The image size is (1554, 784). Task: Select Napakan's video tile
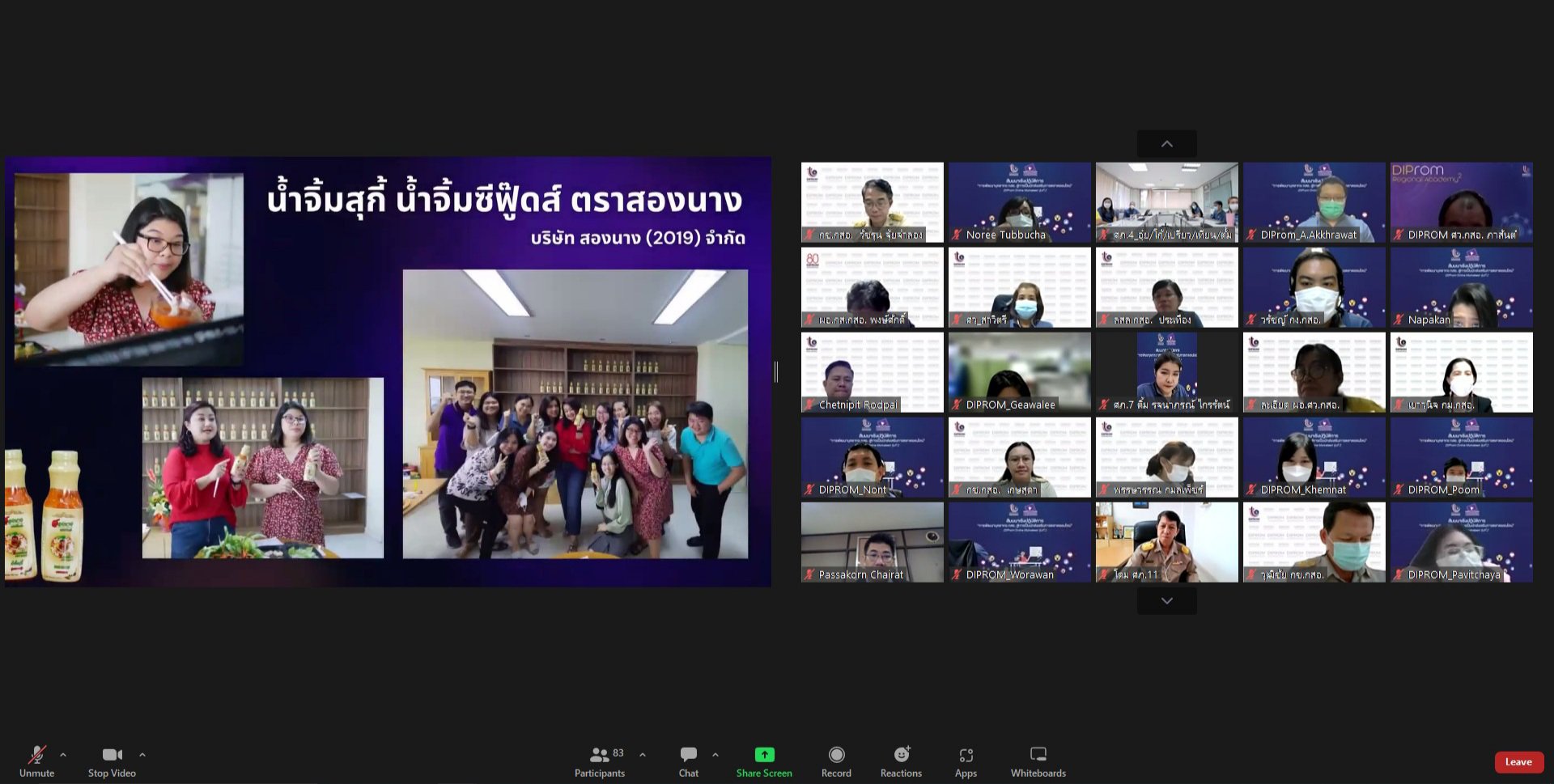(1462, 287)
